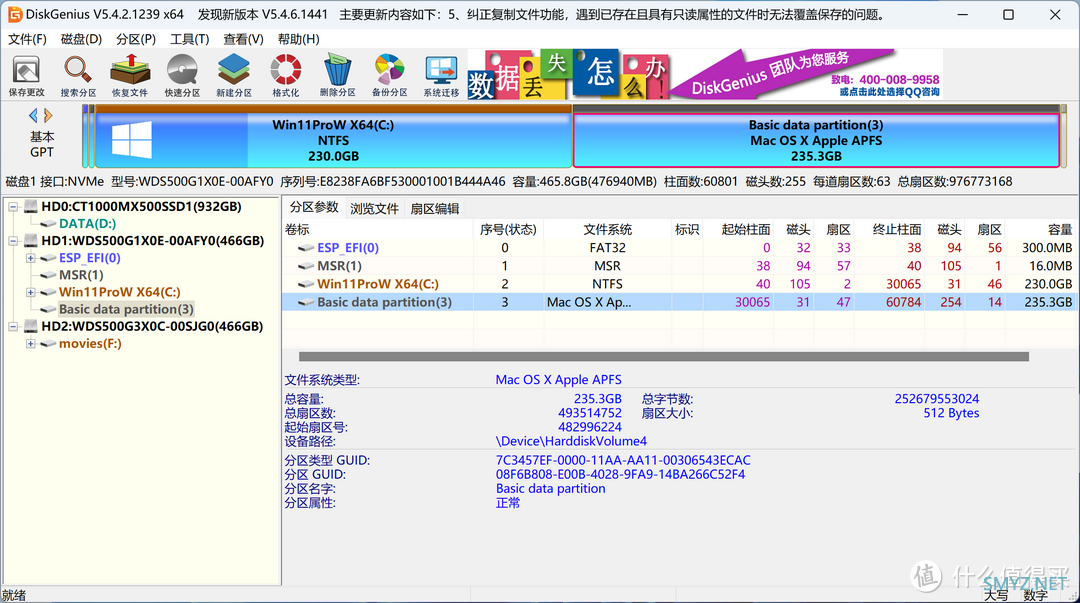
Task: Click the QQ consultation link in the banner
Action: (x=889, y=92)
